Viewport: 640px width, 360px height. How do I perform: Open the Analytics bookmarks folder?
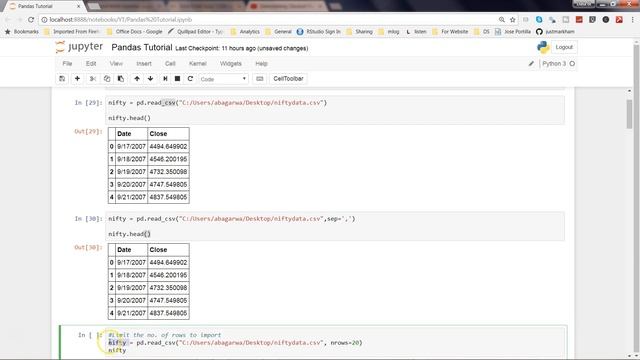pos(245,31)
